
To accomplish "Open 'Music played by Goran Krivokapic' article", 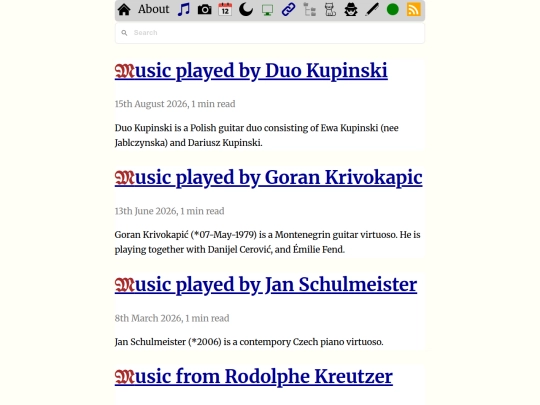I will (x=268, y=178).
